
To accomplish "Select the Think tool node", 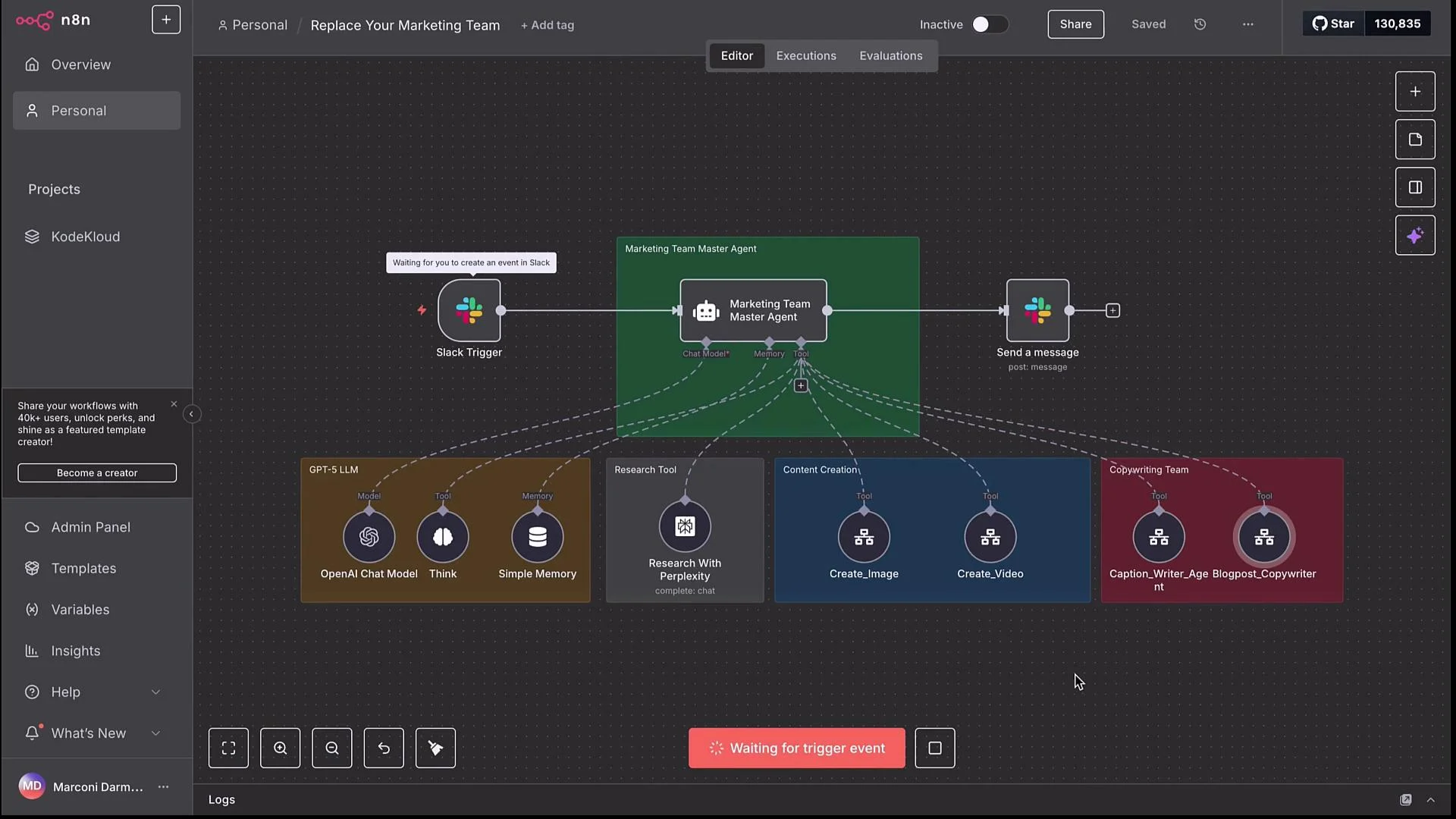I will (x=443, y=537).
